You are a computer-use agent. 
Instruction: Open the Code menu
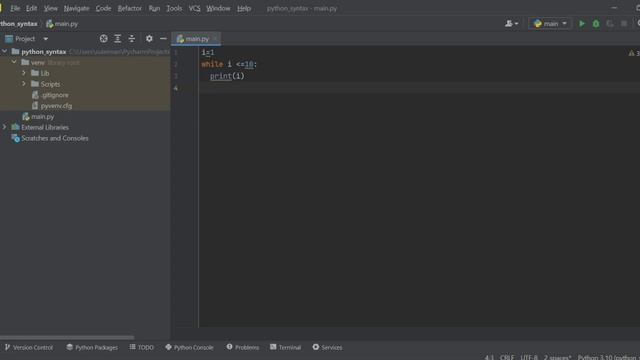point(103,8)
